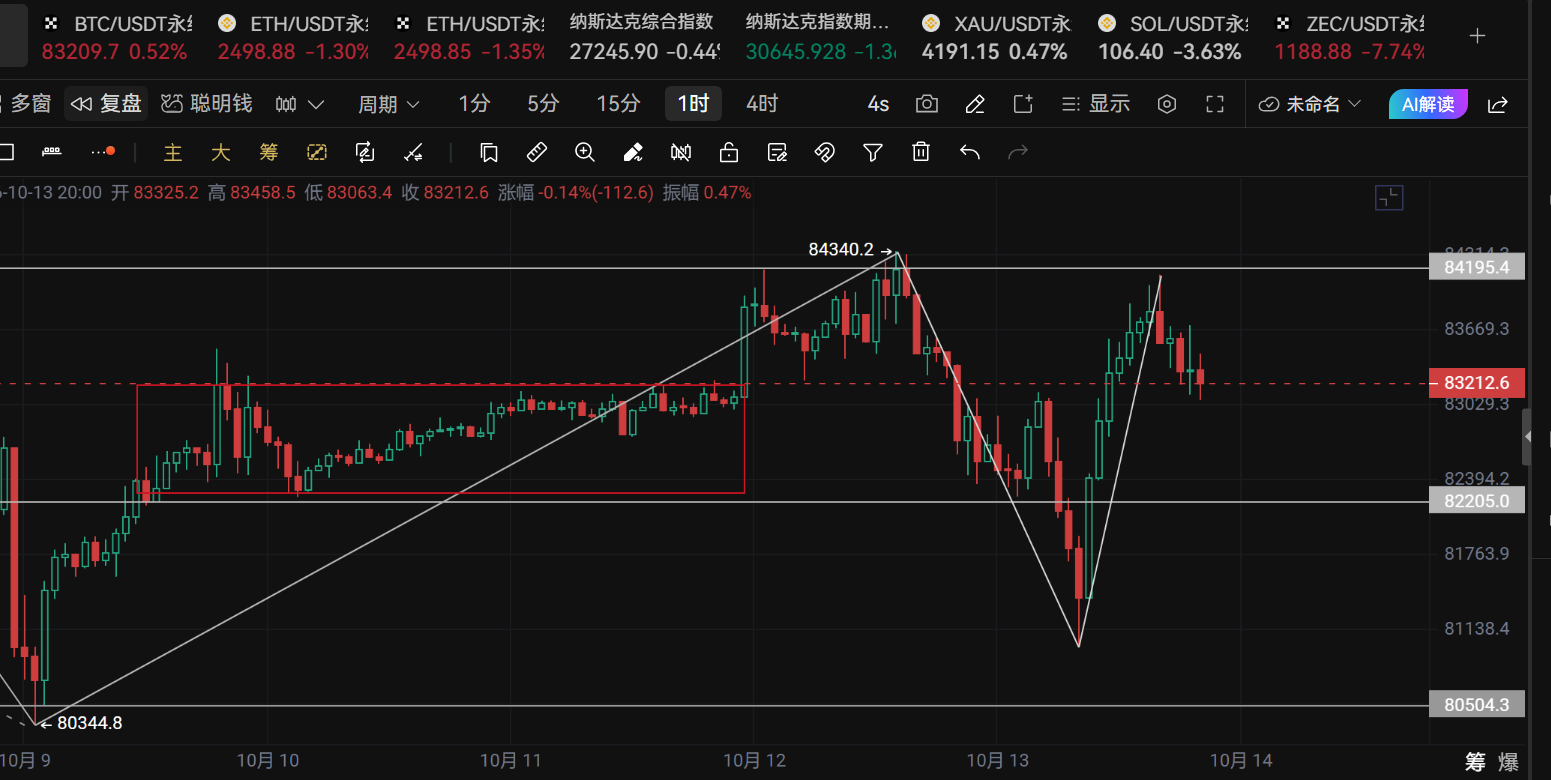Expand the collapsed right side panel
1551x780 pixels.
[1526, 437]
